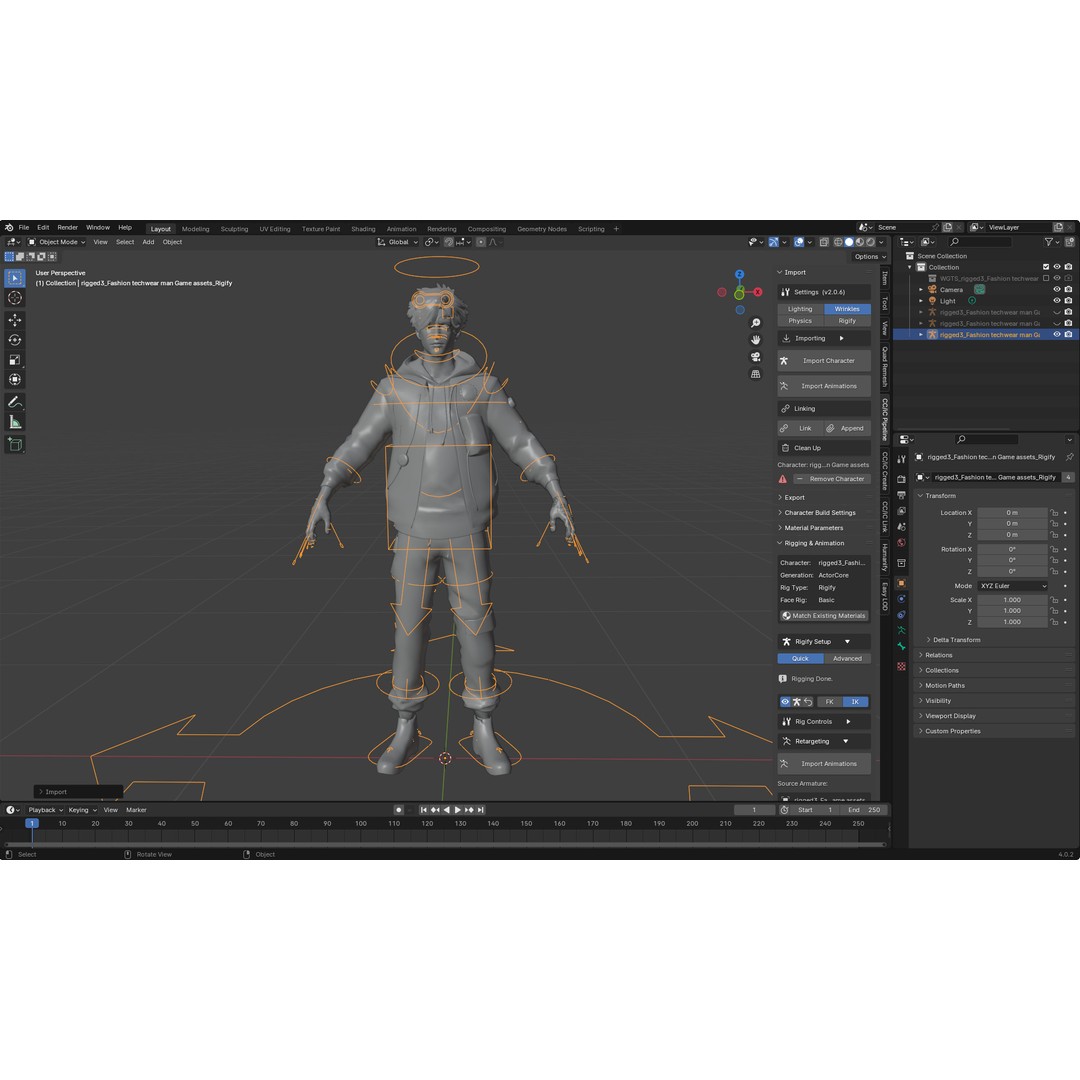Toggle the Collection exclude checkbox in the Outliner

tap(1046, 267)
